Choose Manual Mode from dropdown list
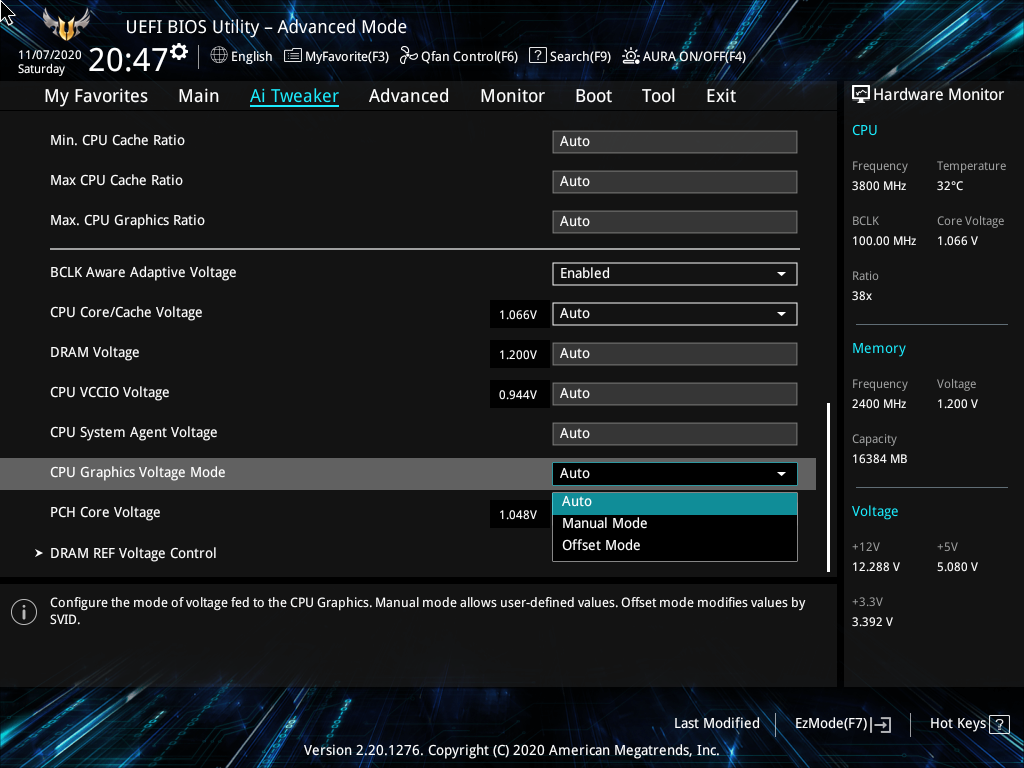This screenshot has height=768, width=1024. tap(675, 524)
